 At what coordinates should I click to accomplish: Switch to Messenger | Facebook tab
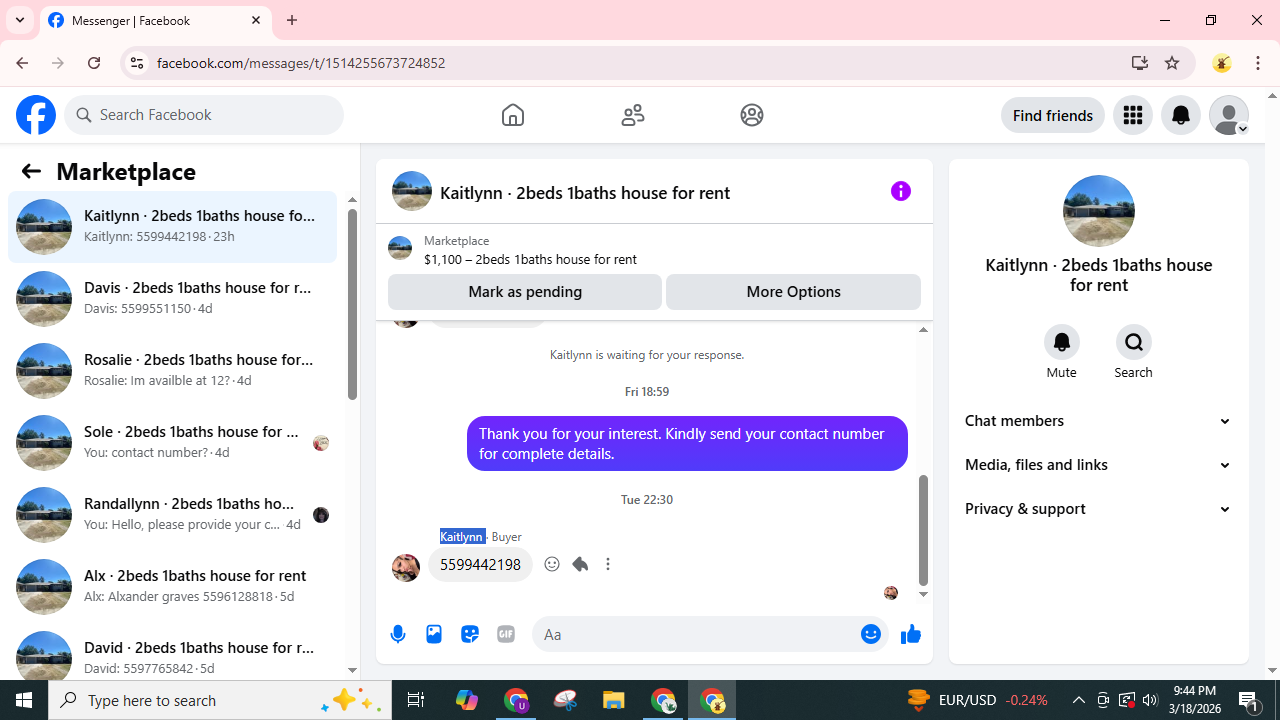tap(155, 20)
